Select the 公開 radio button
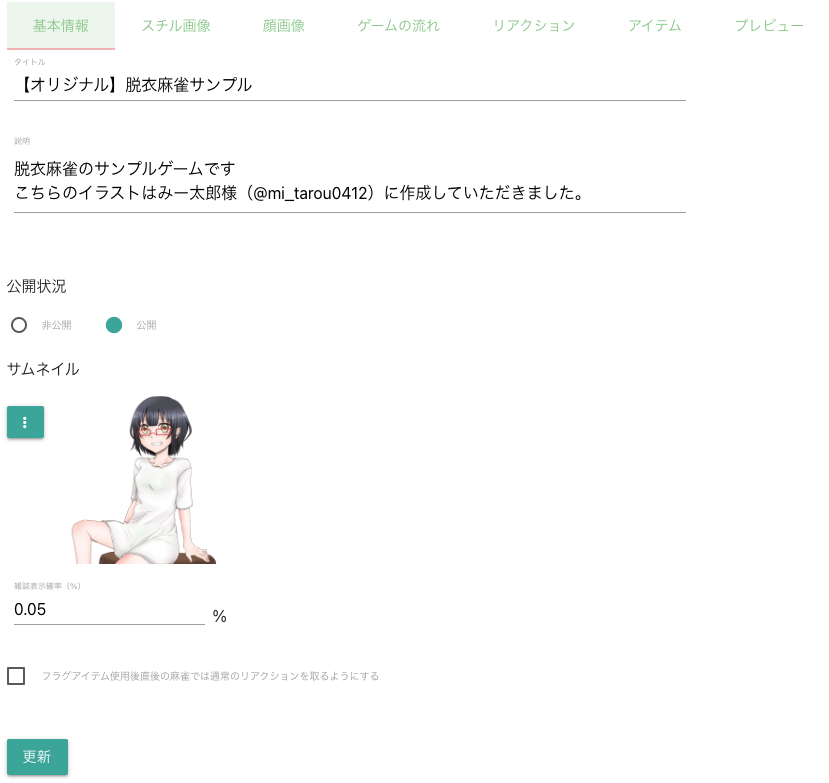829x783 pixels. click(x=114, y=325)
